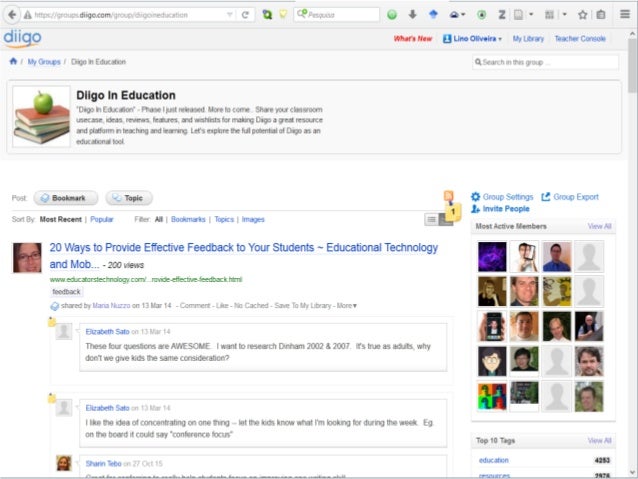The width and height of the screenshot is (638, 479).
Task: Click the blue diamond toolbar extension icon
Action: (x=433, y=15)
